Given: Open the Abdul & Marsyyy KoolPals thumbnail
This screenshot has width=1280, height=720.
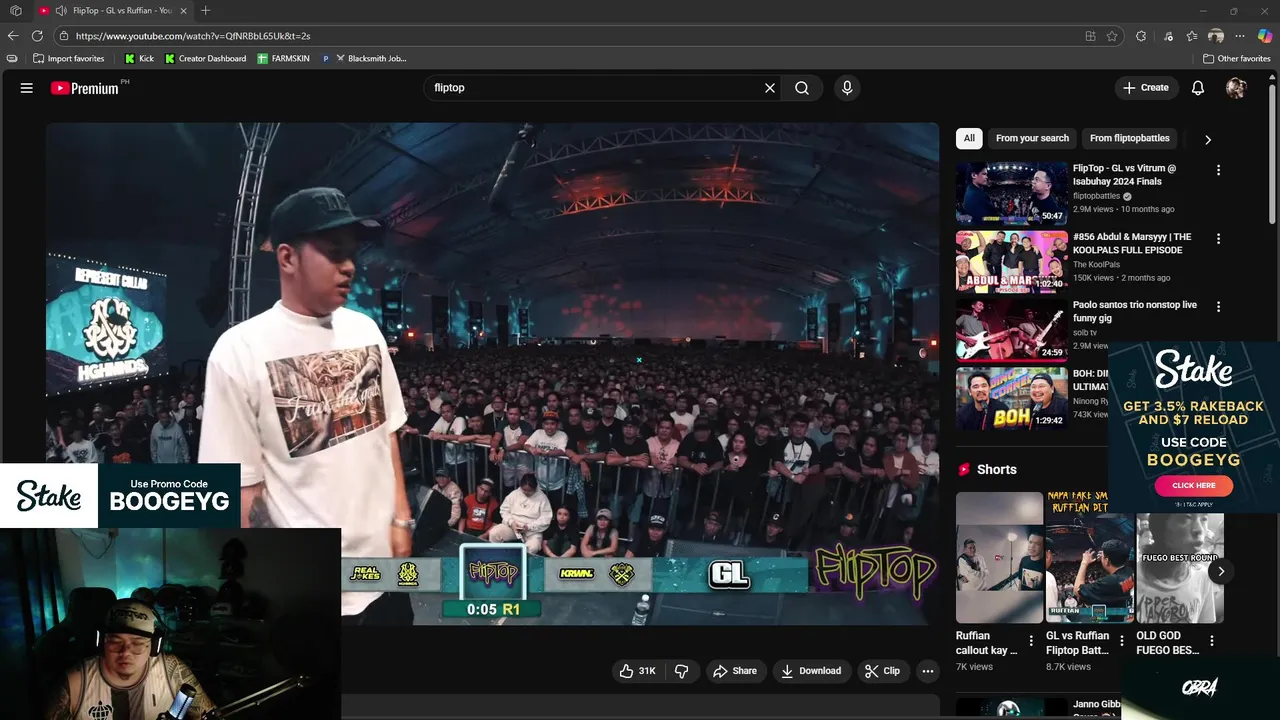Looking at the screenshot, I should tap(1011, 261).
